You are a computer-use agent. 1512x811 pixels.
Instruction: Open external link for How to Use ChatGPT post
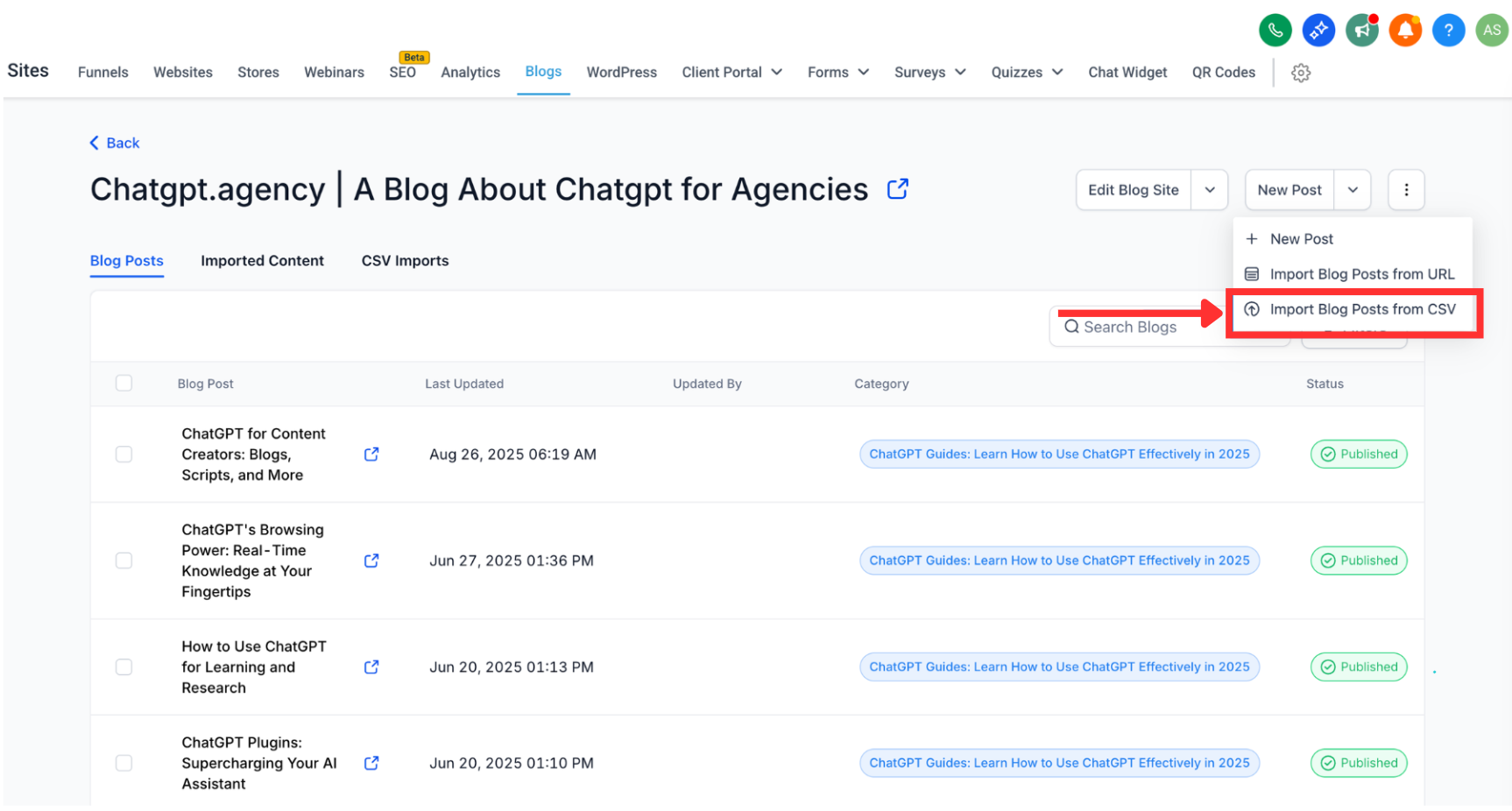point(371,667)
